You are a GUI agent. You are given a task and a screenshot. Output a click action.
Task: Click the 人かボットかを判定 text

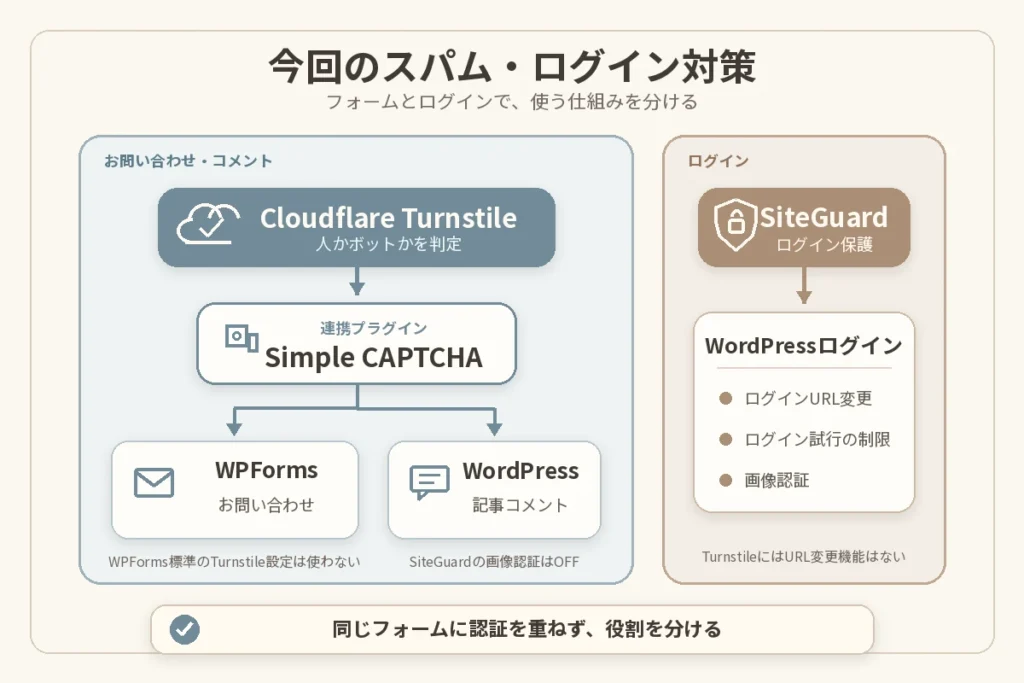[x=389, y=244]
